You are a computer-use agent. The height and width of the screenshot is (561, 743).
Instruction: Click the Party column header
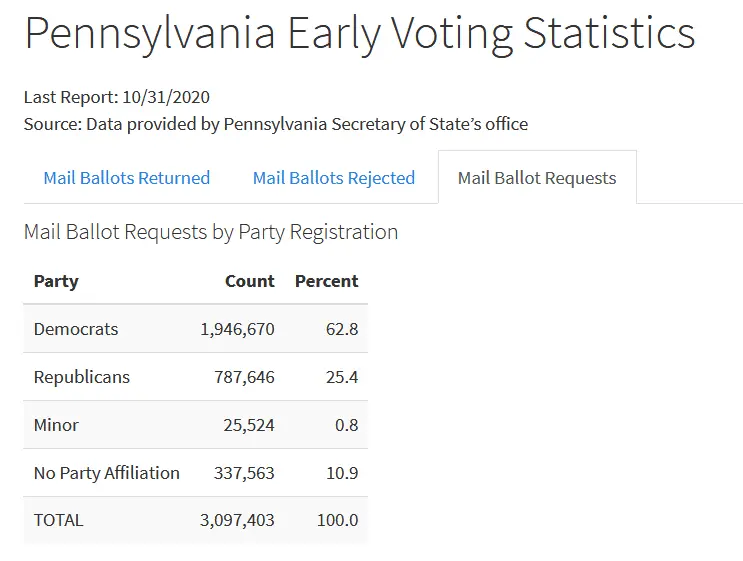tap(56, 281)
